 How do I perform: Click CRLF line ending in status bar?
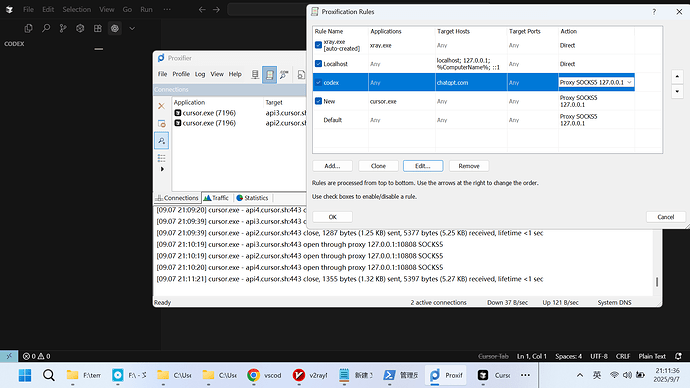pos(623,356)
